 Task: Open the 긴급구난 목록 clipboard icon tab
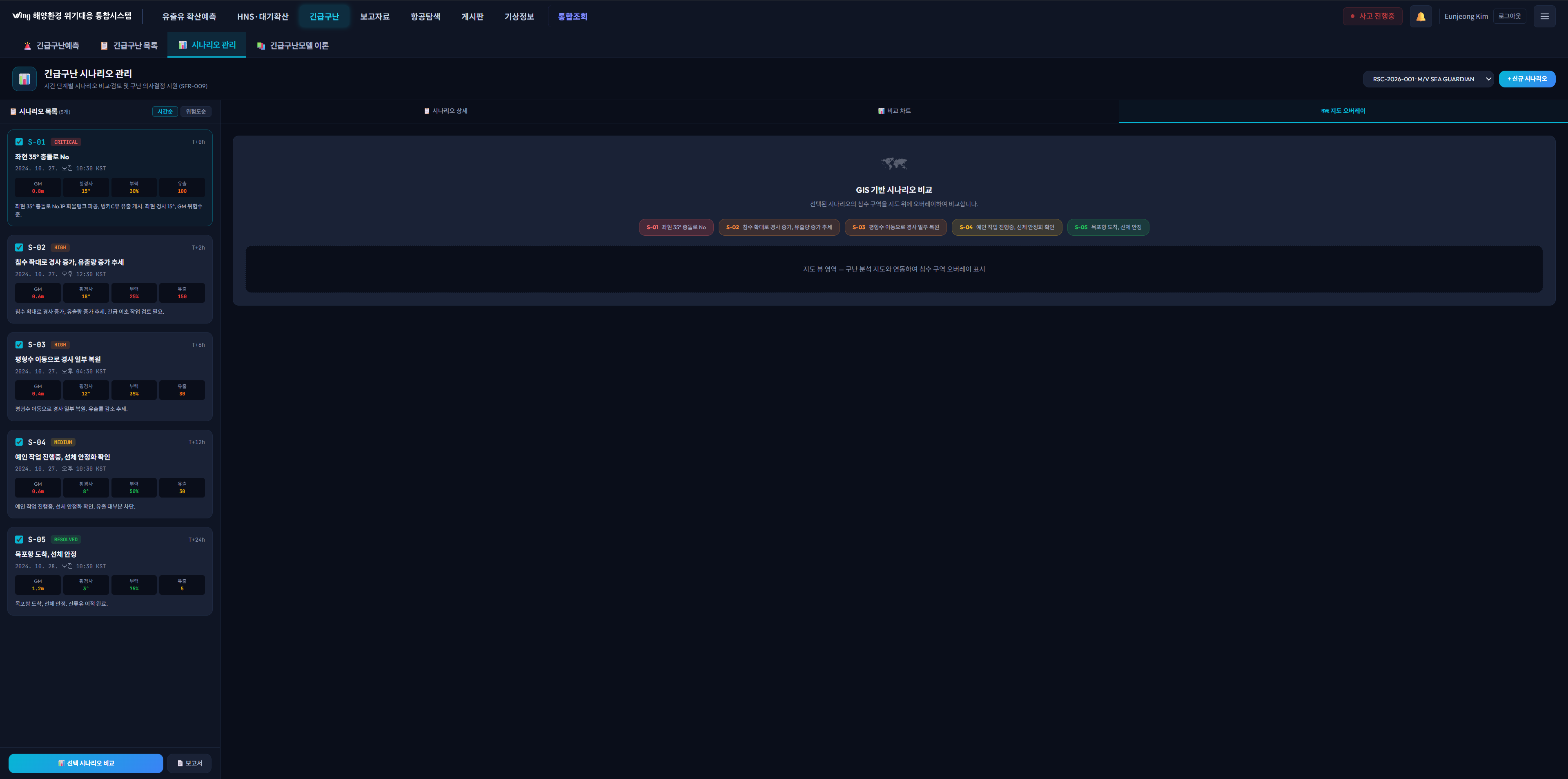click(x=129, y=46)
